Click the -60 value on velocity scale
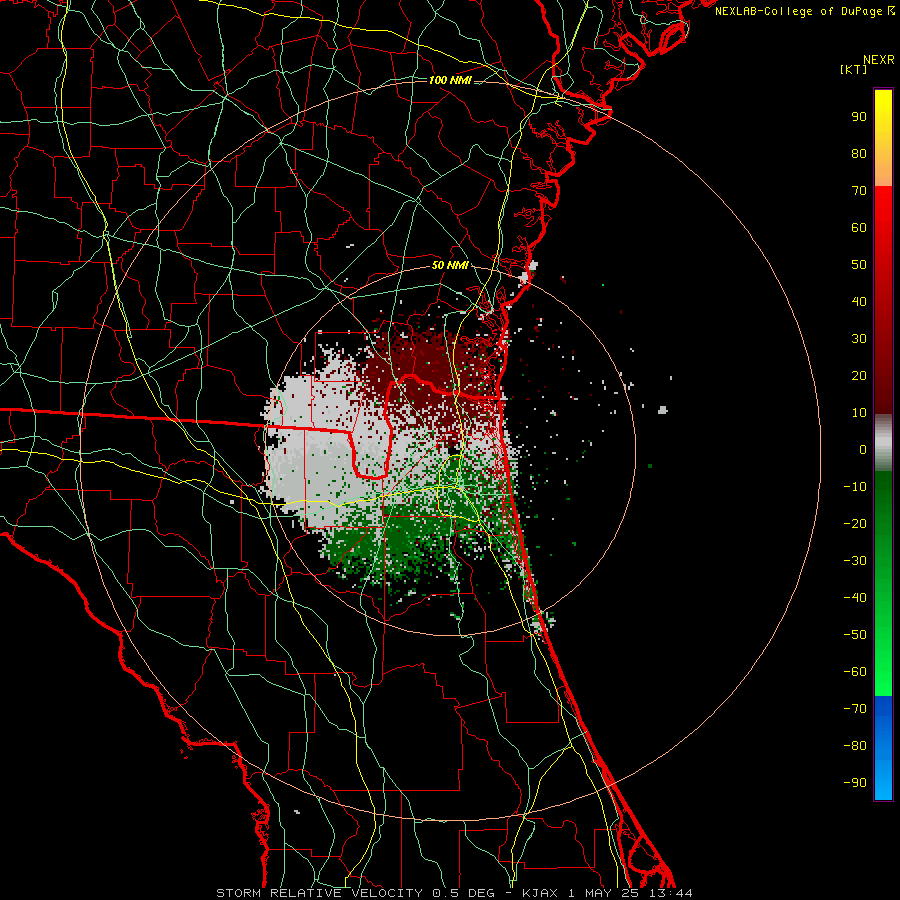This screenshot has width=900, height=900. click(855, 672)
